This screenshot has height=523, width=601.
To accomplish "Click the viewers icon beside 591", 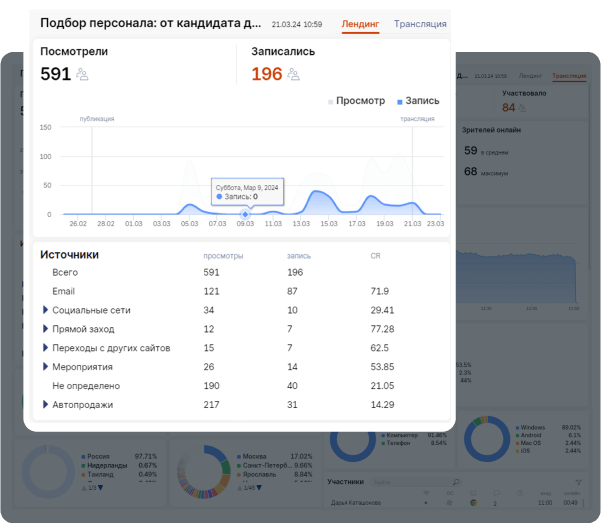I will (83, 74).
